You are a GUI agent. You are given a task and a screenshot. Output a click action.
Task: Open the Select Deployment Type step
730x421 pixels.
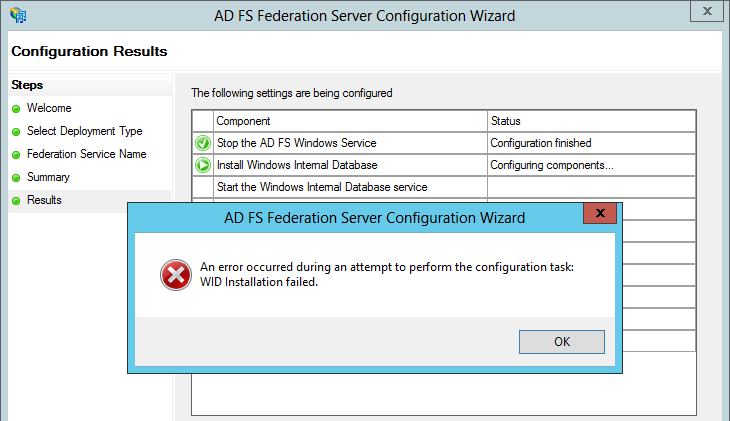[x=84, y=131]
